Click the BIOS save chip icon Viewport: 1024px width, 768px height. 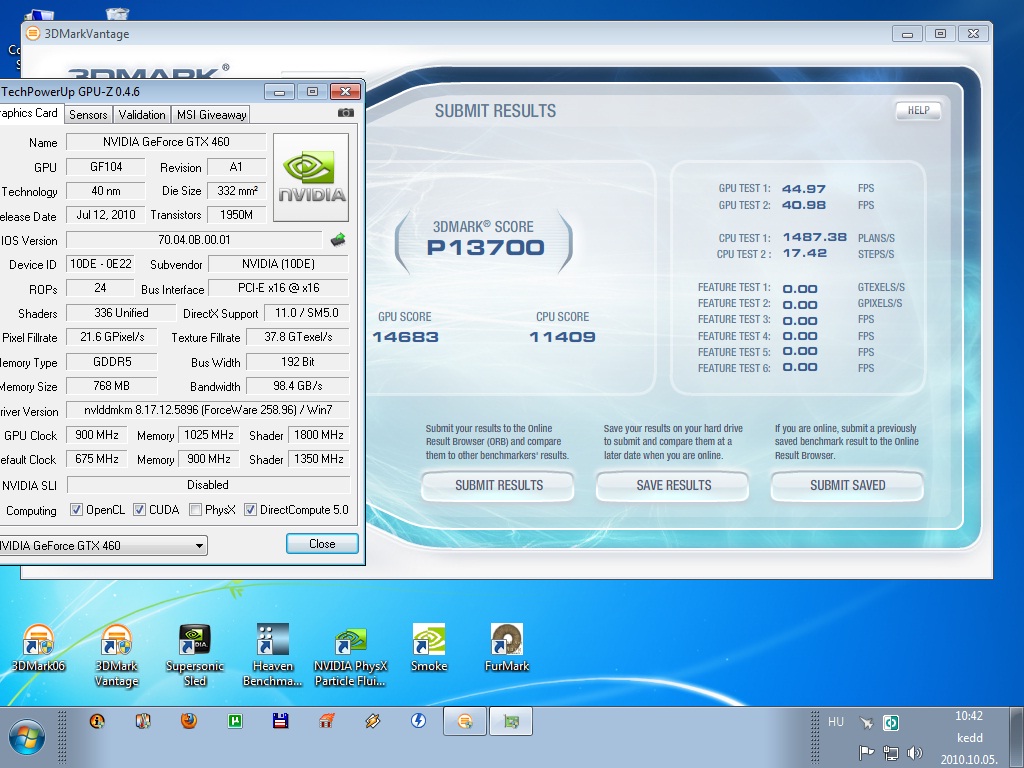pos(338,240)
